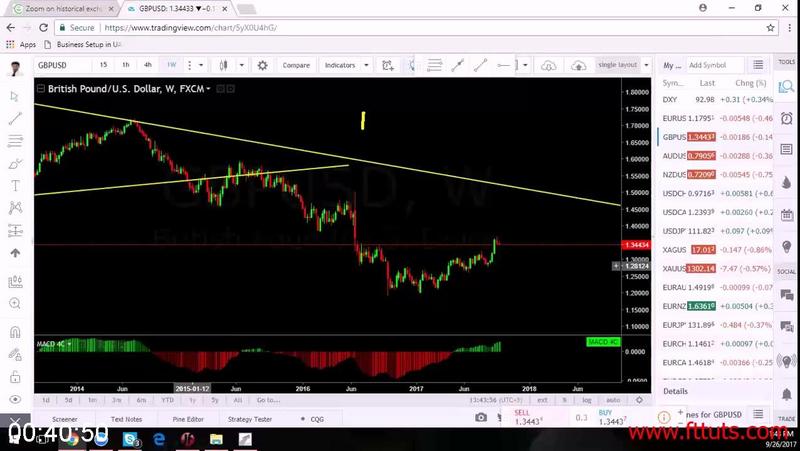This screenshot has width=800, height=451.
Task: Open the patterns tool group
Action: tap(15, 208)
